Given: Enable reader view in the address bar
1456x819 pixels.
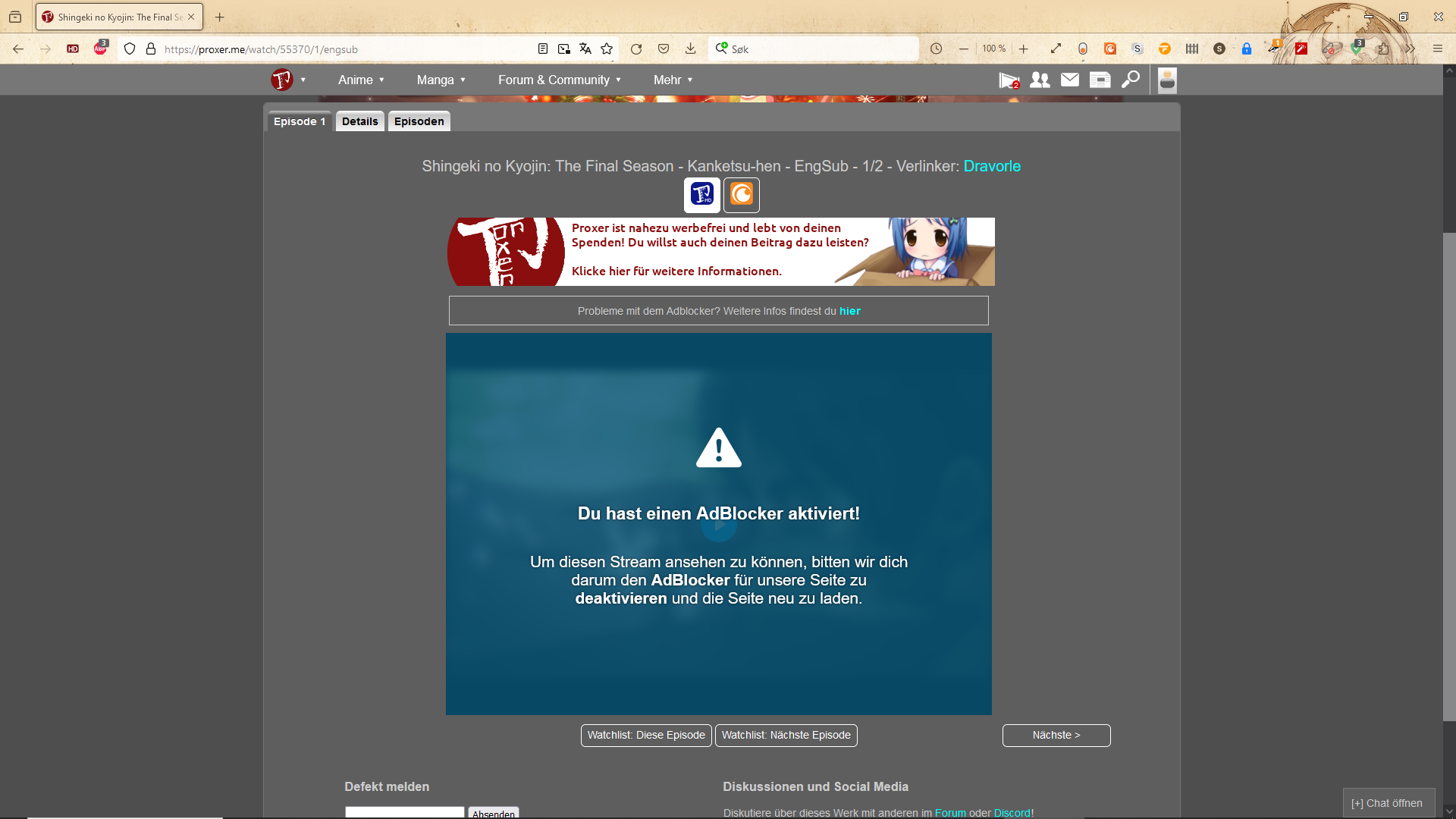Looking at the screenshot, I should point(543,48).
